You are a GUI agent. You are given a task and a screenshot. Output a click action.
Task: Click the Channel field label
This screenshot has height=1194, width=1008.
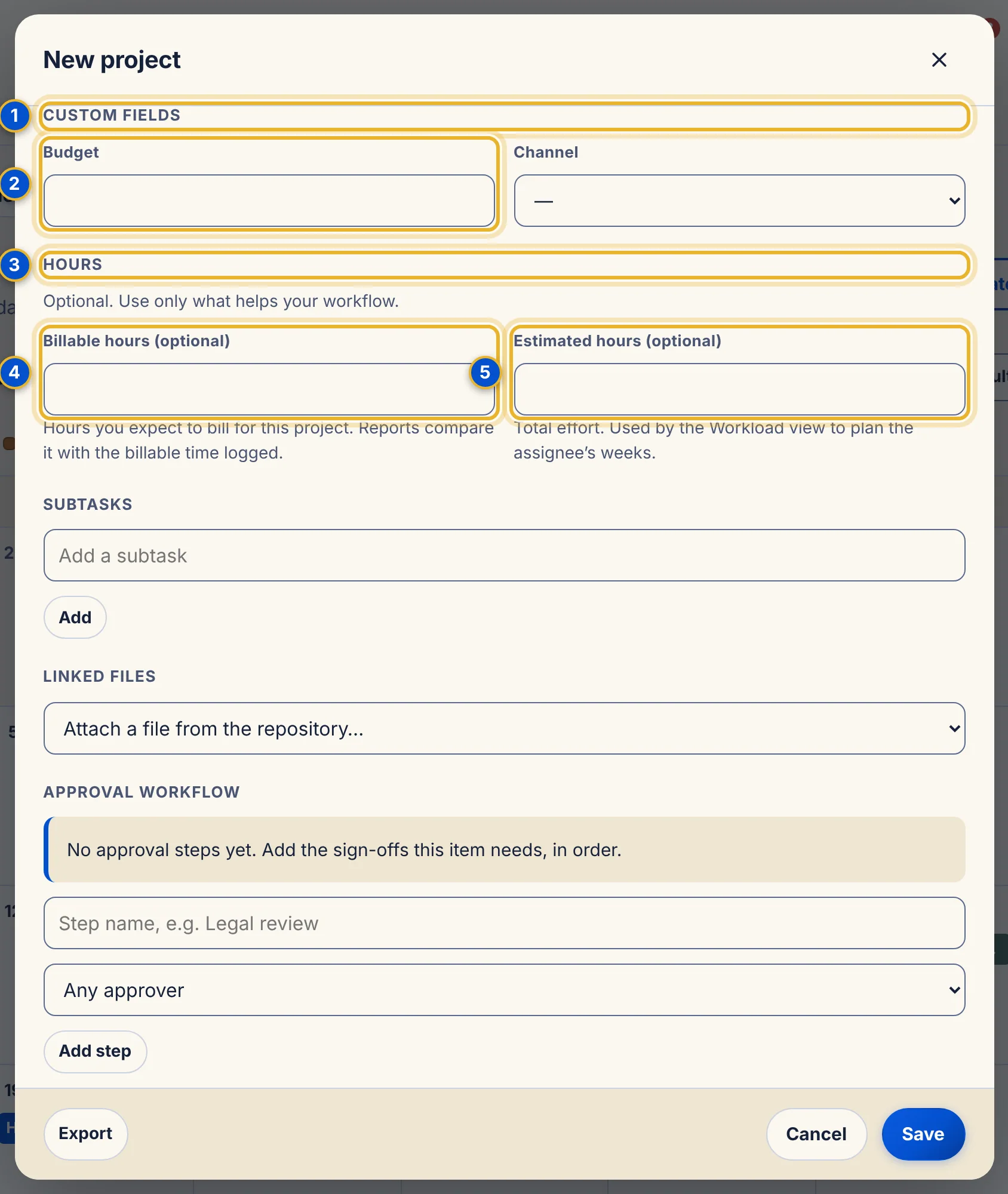546,152
